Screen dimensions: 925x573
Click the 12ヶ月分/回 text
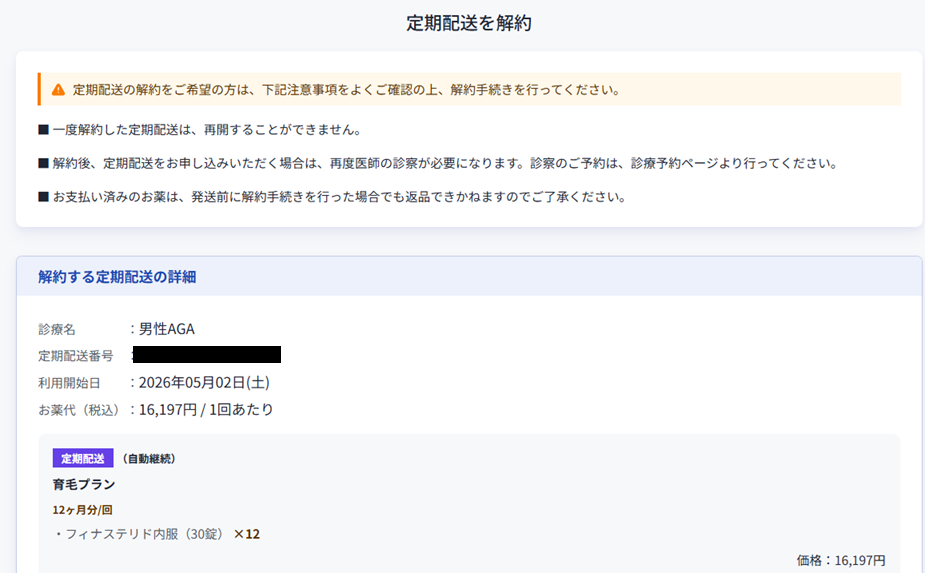(x=82, y=510)
